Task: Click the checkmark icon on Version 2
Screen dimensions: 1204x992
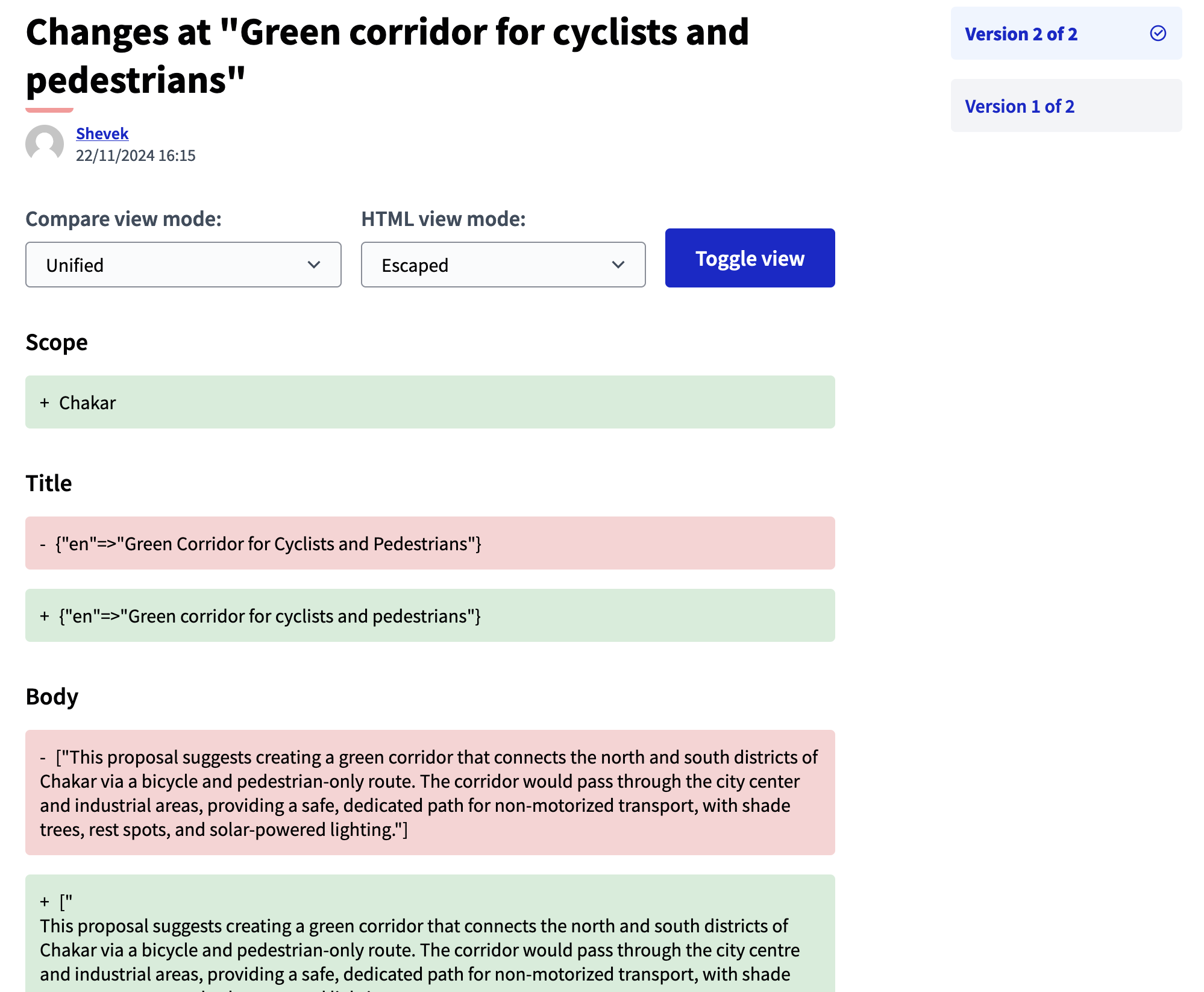Action: [x=1158, y=33]
